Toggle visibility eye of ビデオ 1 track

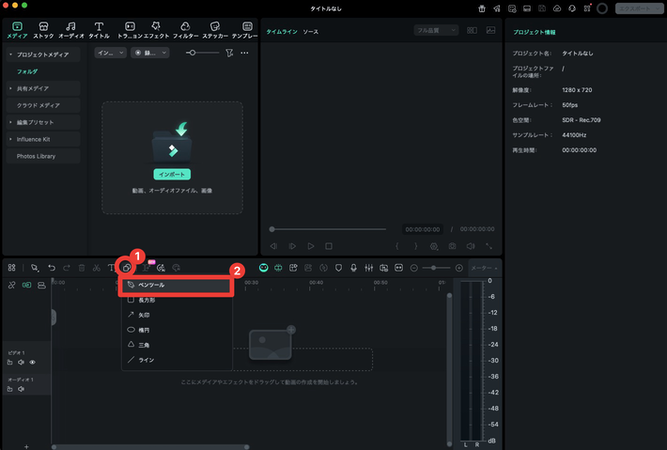click(x=32, y=362)
